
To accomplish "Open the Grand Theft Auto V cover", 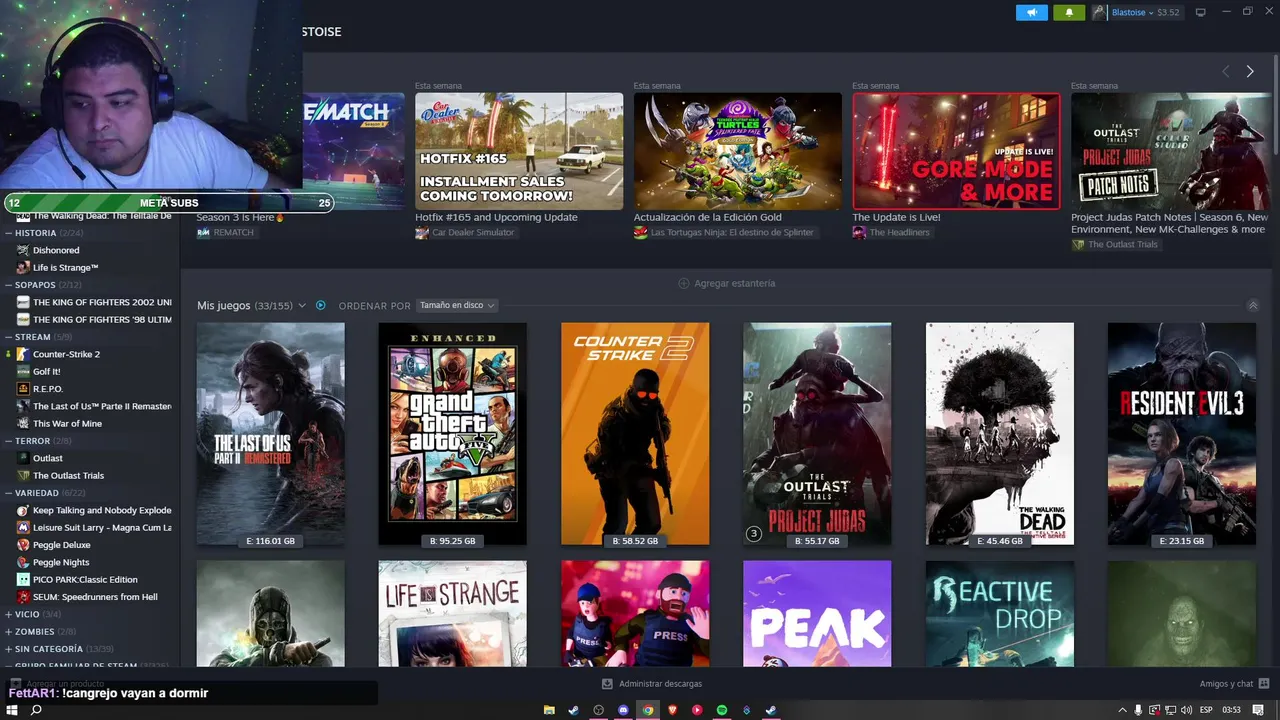I will [x=452, y=433].
